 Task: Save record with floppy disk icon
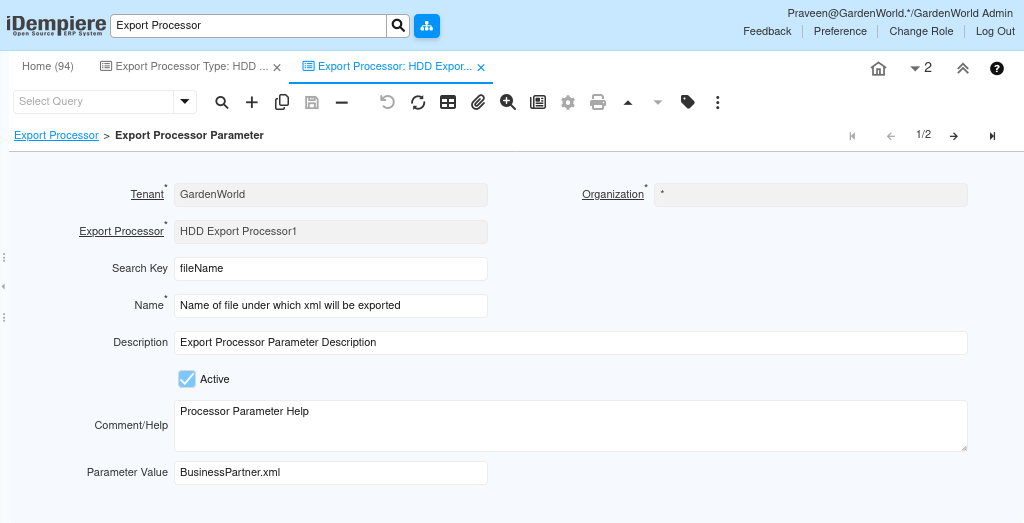(312, 102)
